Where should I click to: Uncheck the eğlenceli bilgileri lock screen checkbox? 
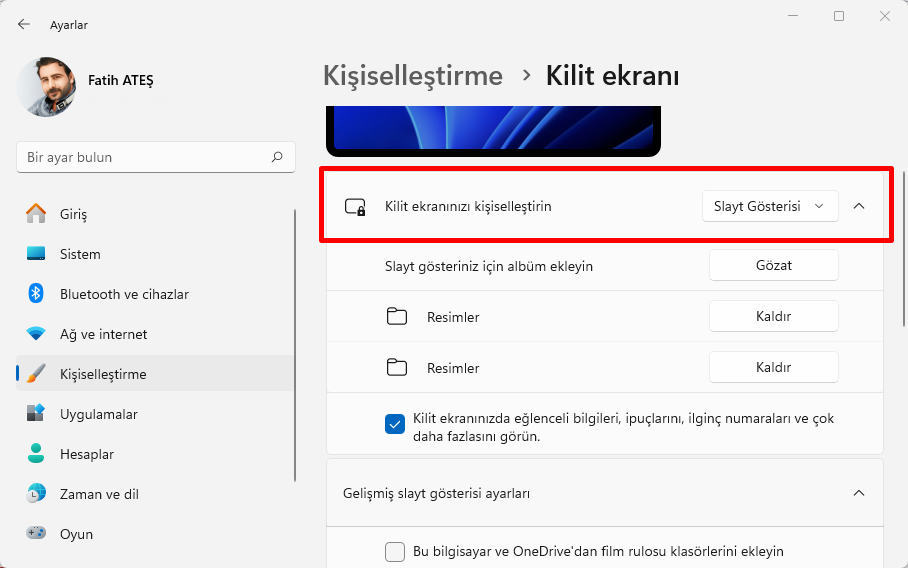coord(395,424)
